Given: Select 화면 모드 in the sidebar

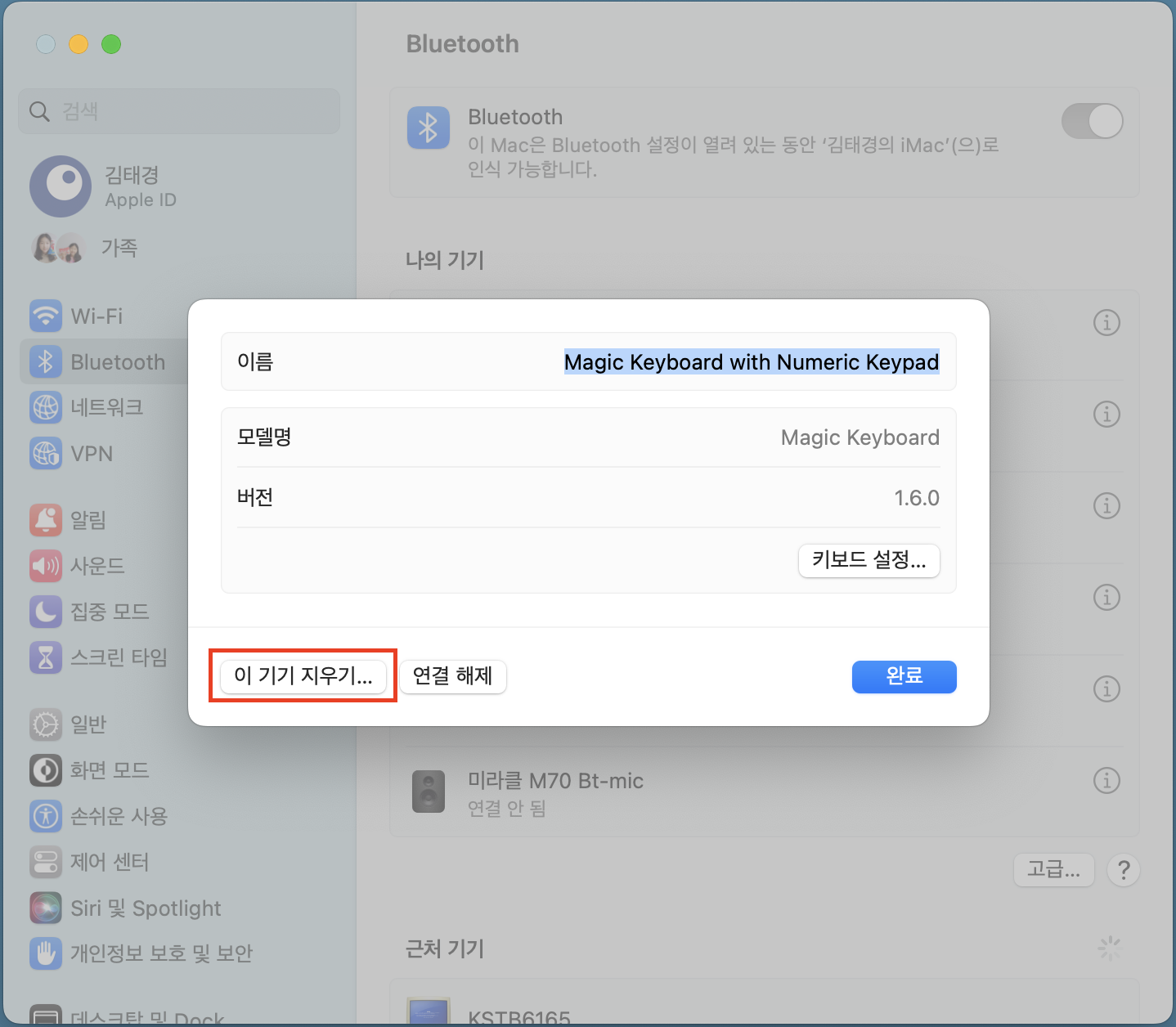Looking at the screenshot, I should [45, 769].
